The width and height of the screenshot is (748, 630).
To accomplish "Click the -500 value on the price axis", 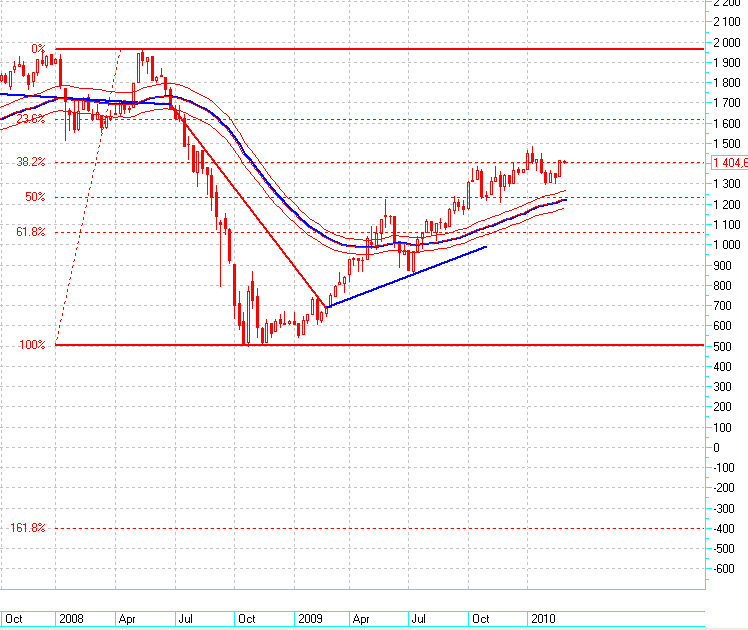I will tap(724, 549).
